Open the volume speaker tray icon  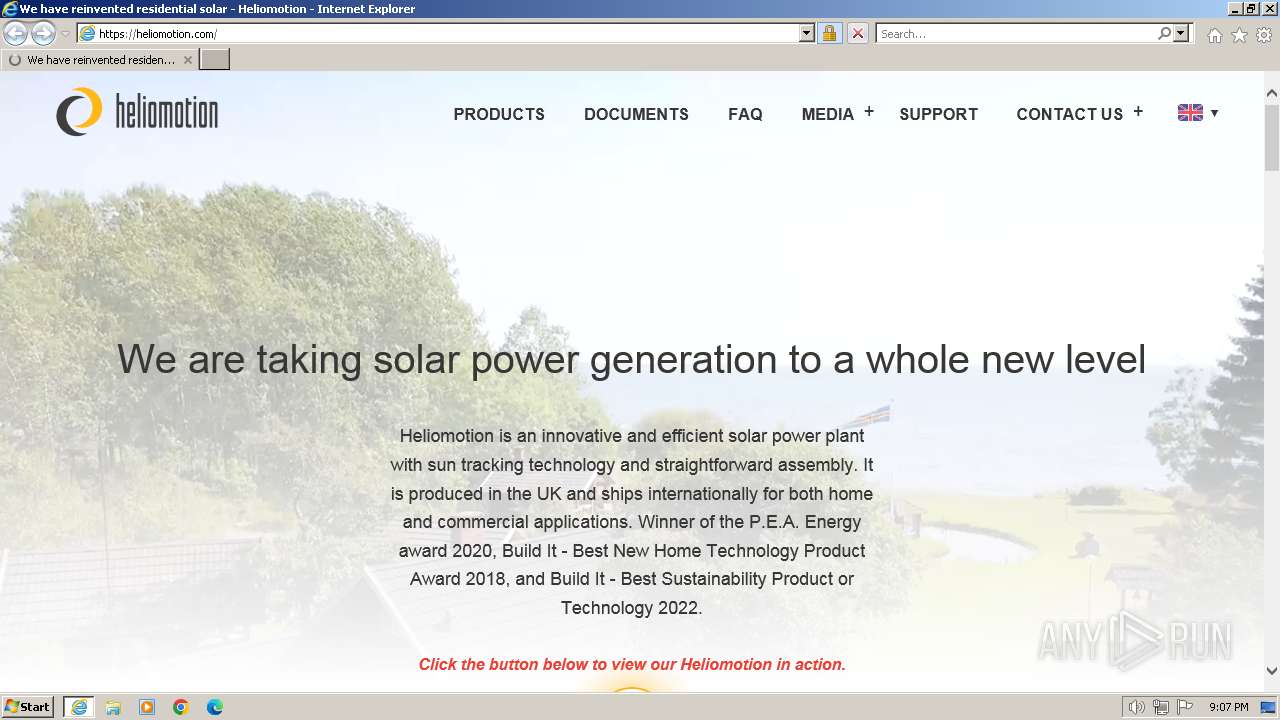(1136, 707)
